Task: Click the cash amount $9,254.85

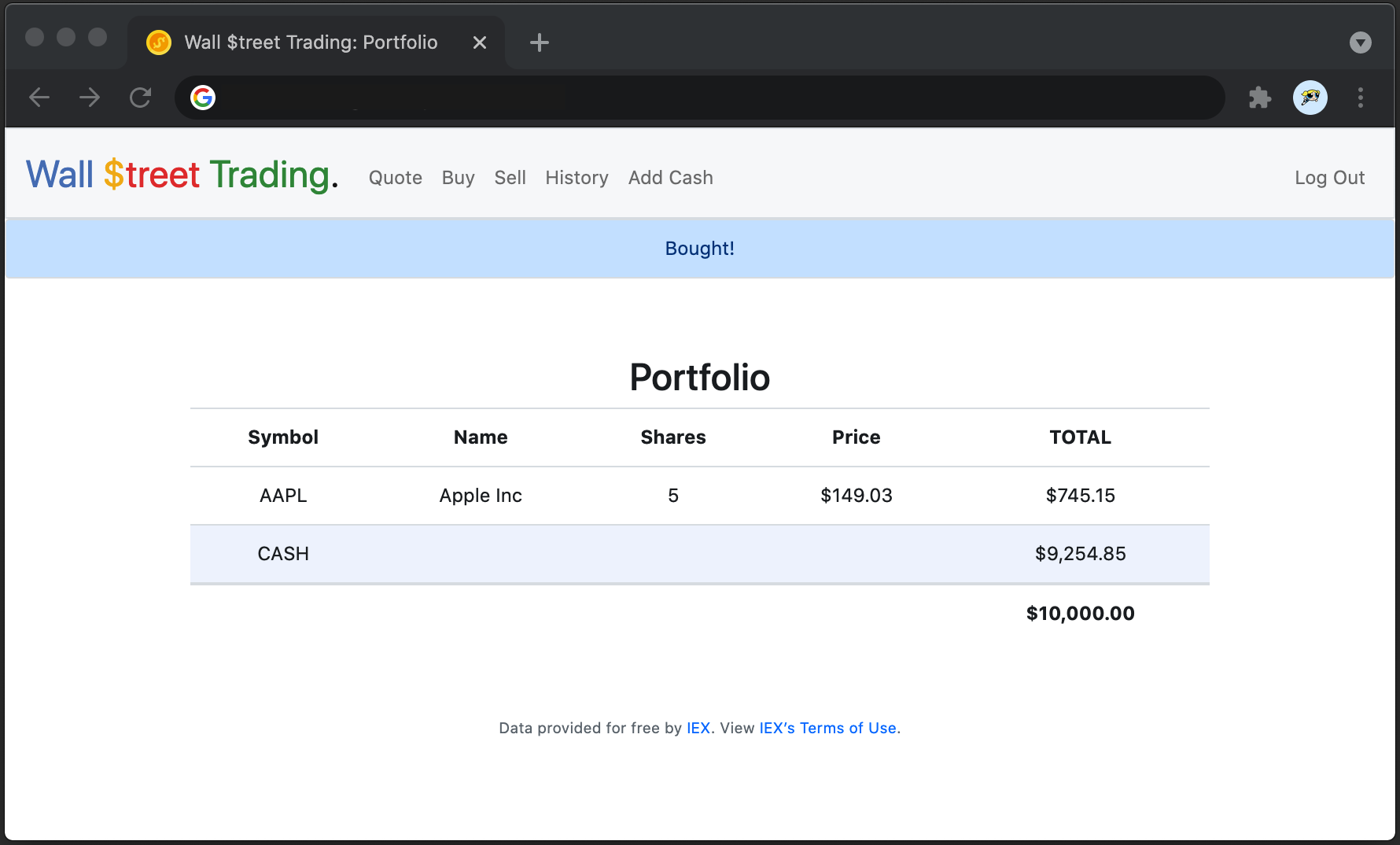Action: [x=1081, y=554]
